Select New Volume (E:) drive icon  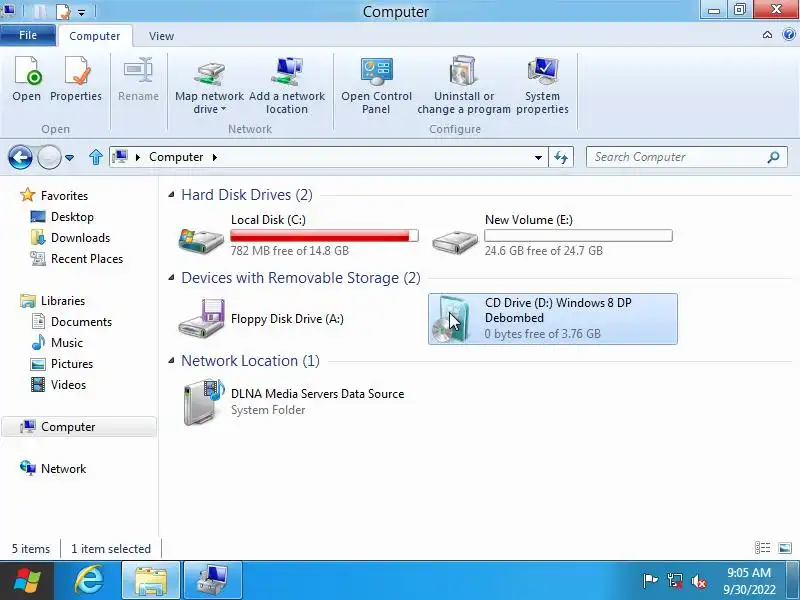[x=455, y=241]
